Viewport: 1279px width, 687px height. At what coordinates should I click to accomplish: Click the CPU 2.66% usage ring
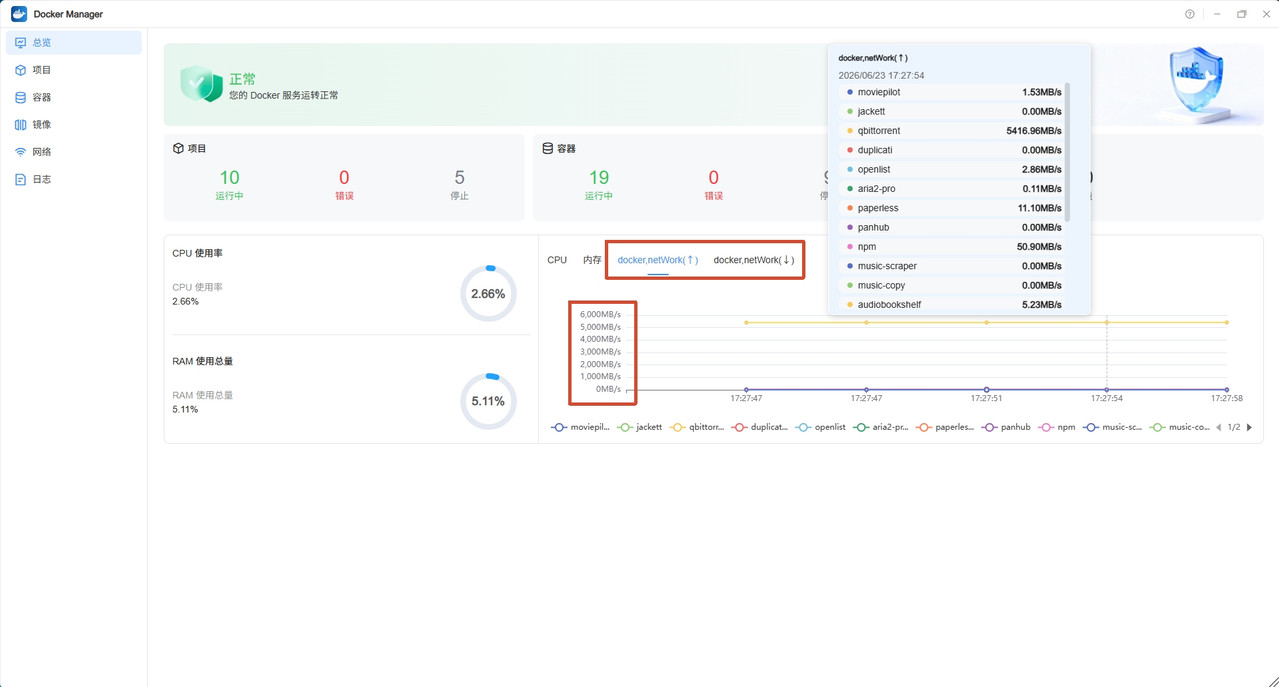488,294
